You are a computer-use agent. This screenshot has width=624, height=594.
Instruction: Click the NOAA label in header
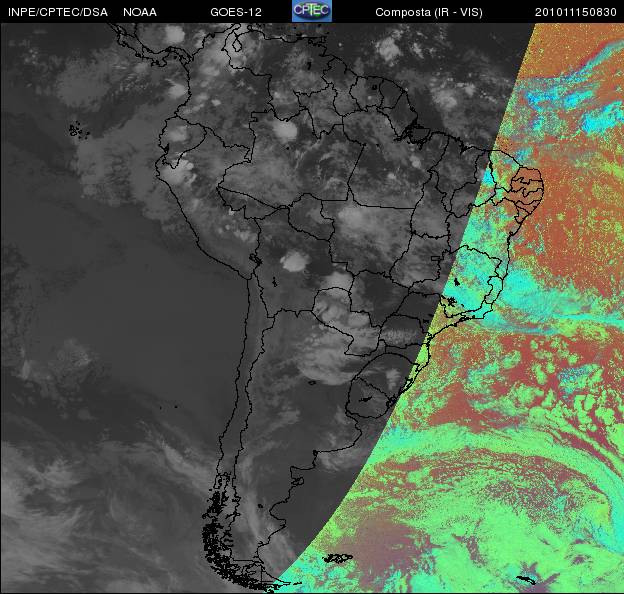(140, 12)
